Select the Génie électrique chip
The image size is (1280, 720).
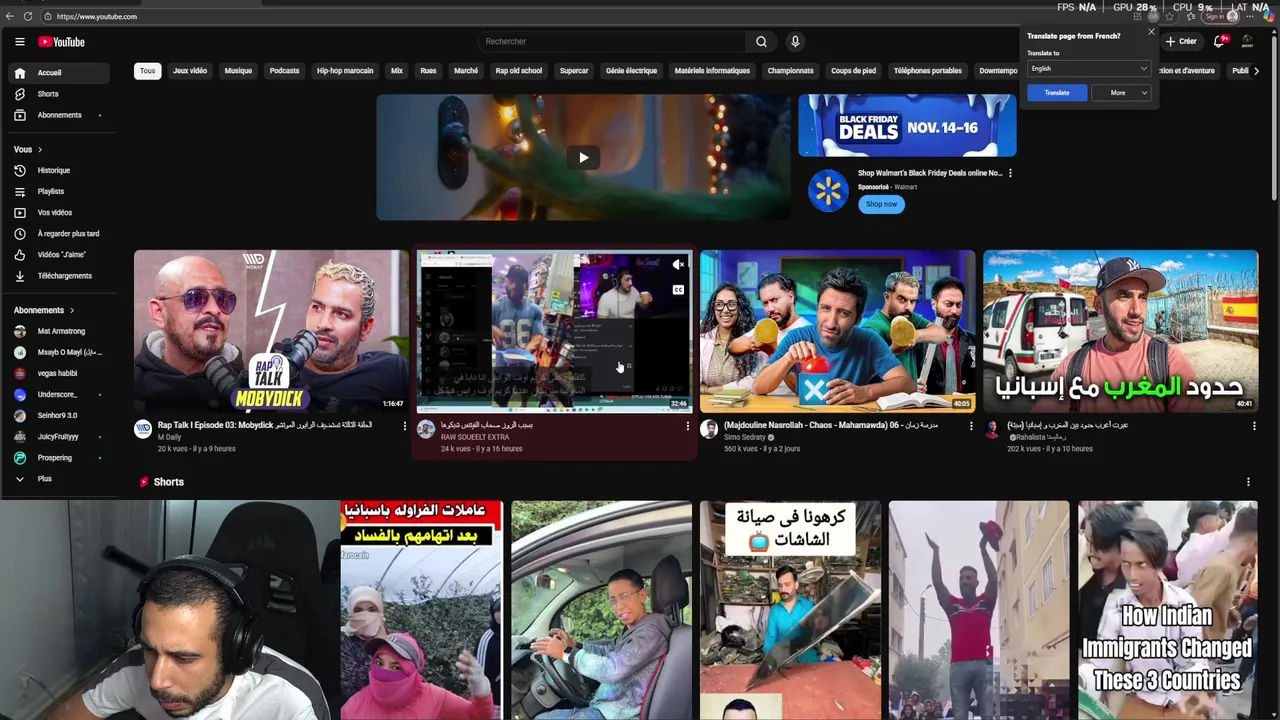click(x=631, y=71)
